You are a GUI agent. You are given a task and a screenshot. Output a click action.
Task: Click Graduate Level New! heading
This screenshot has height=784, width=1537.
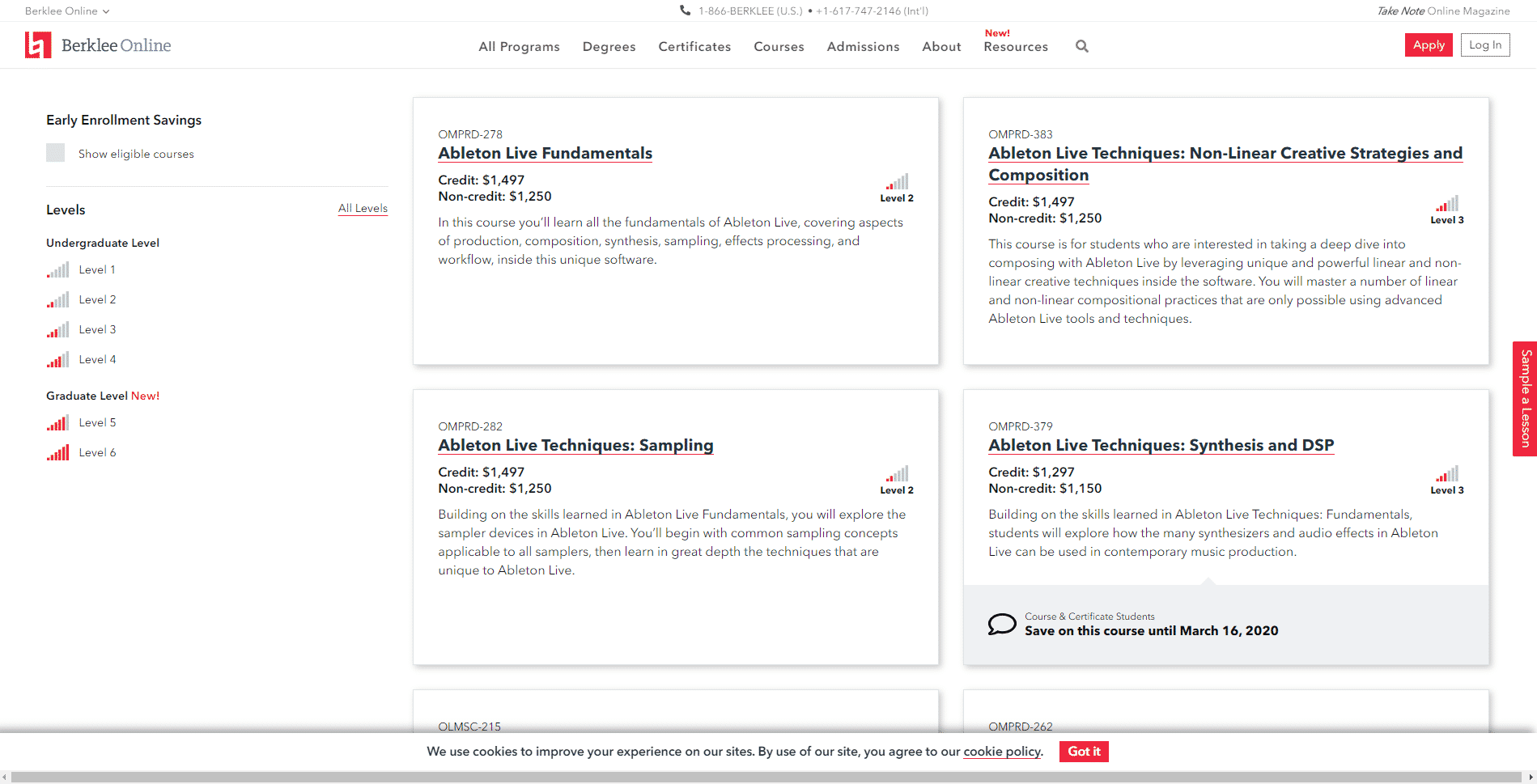[x=103, y=396]
